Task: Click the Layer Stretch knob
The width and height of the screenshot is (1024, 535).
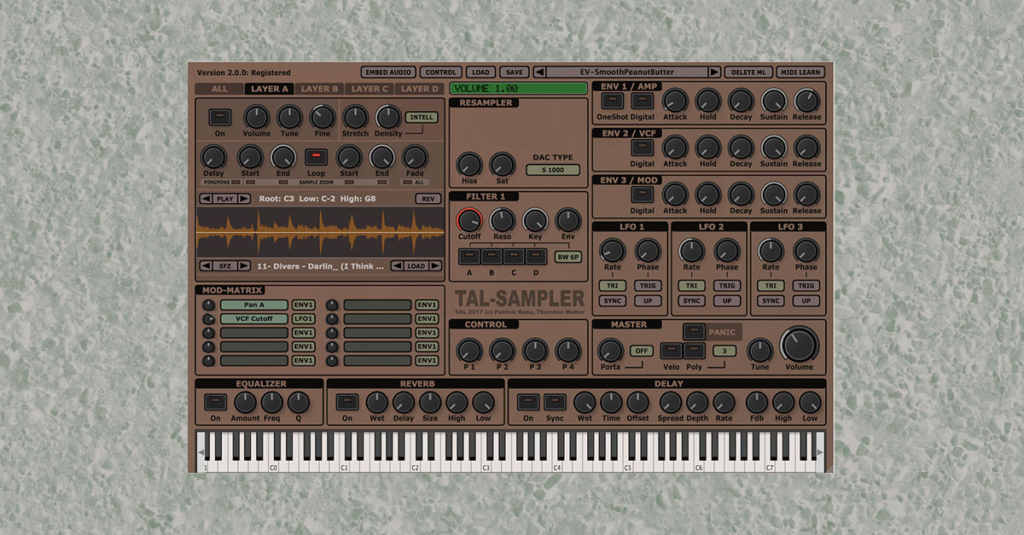Action: (355, 118)
